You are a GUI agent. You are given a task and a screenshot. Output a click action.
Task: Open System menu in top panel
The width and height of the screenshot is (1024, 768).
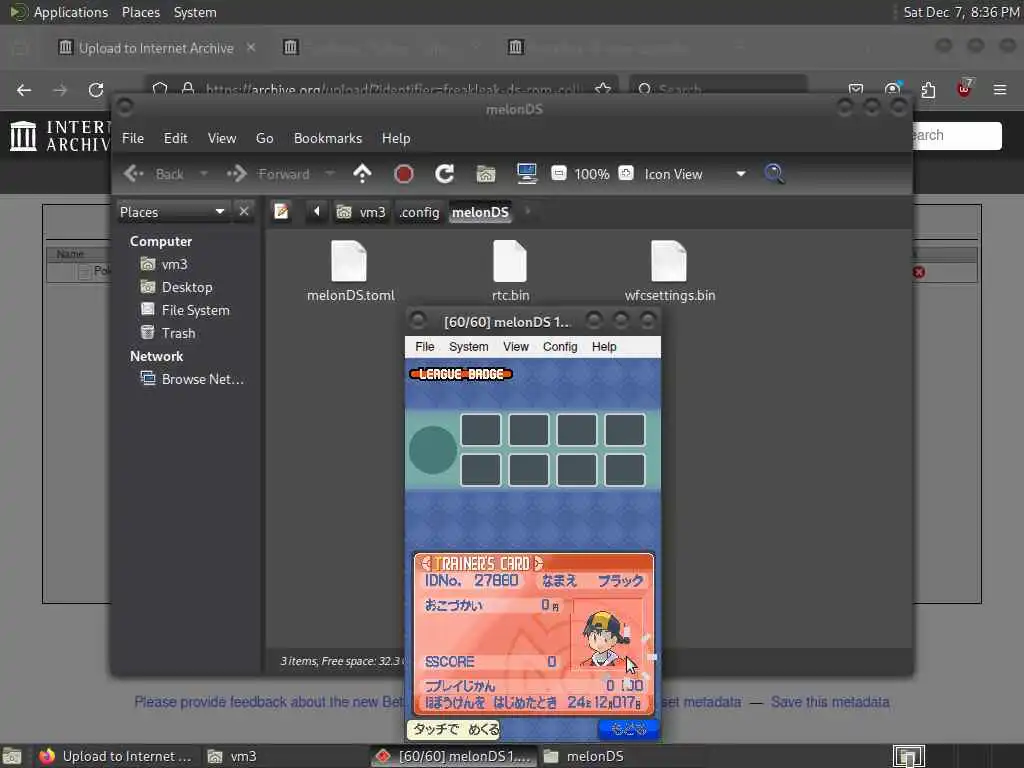(195, 12)
